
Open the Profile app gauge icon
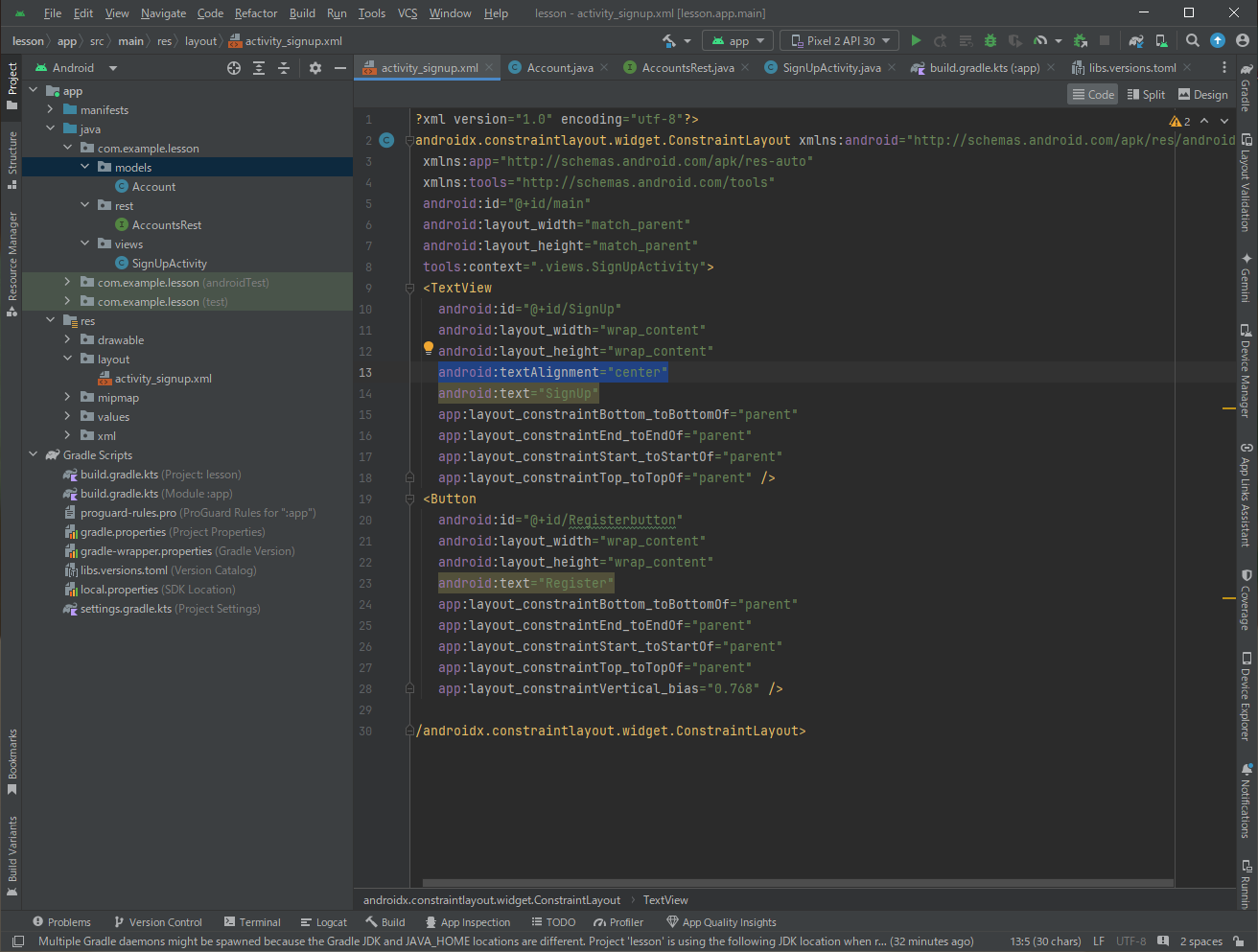point(1040,40)
